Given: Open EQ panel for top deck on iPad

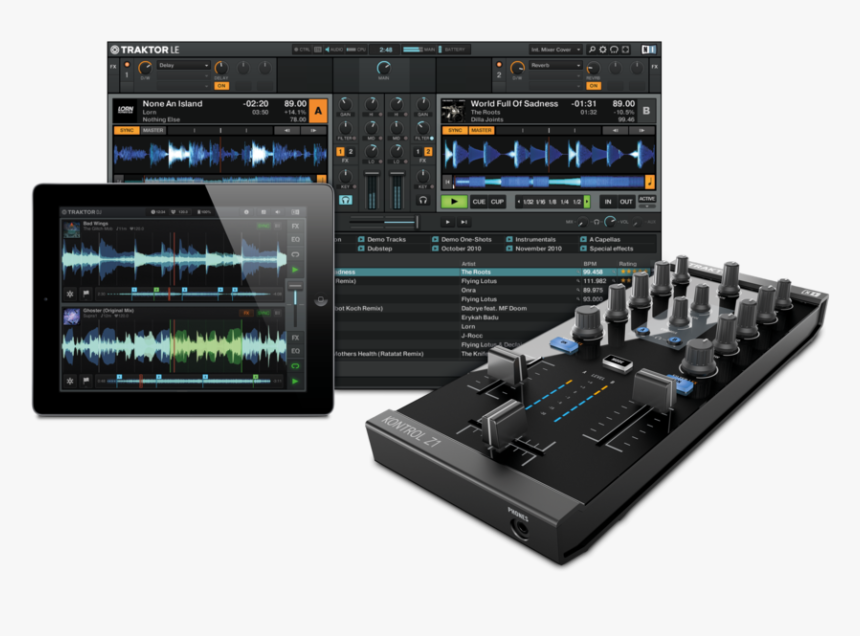Looking at the screenshot, I should [295, 240].
